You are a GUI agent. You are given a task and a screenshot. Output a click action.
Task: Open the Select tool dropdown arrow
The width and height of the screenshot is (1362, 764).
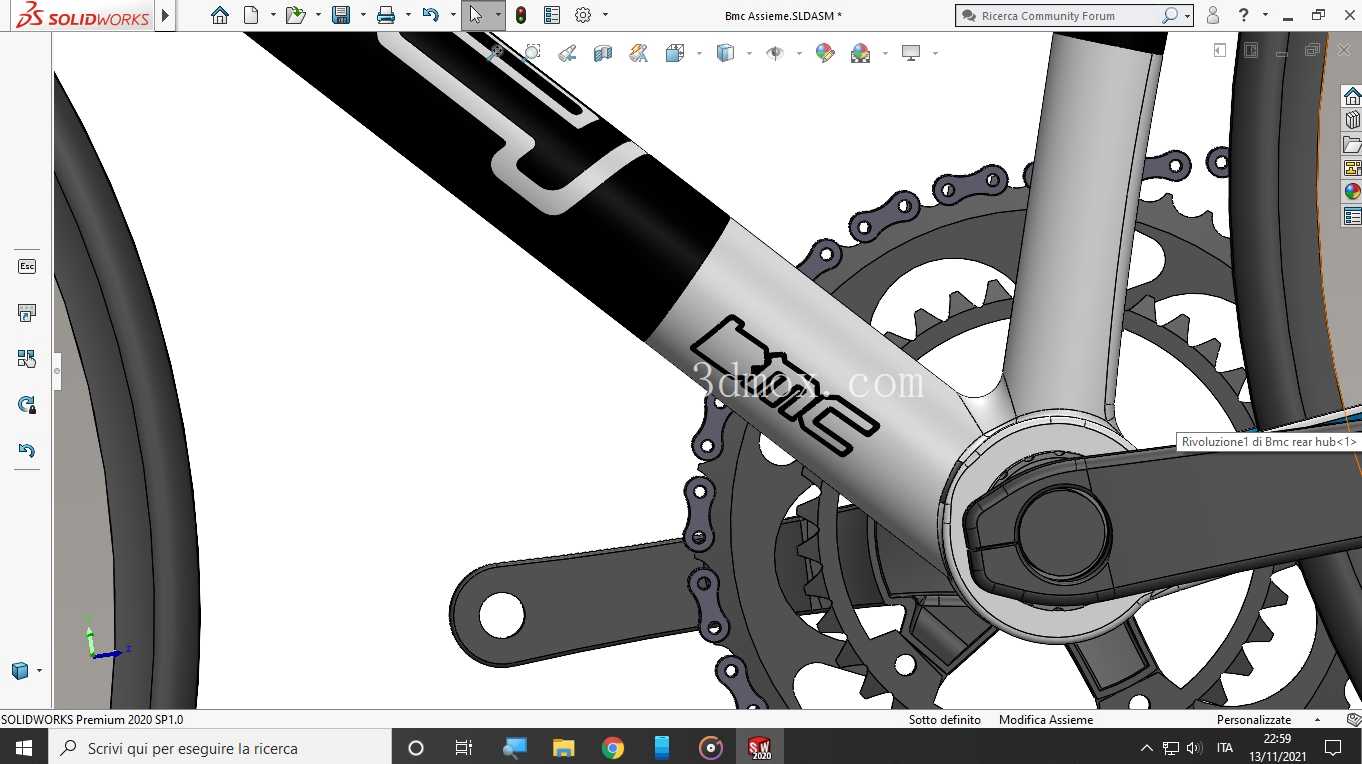point(497,15)
